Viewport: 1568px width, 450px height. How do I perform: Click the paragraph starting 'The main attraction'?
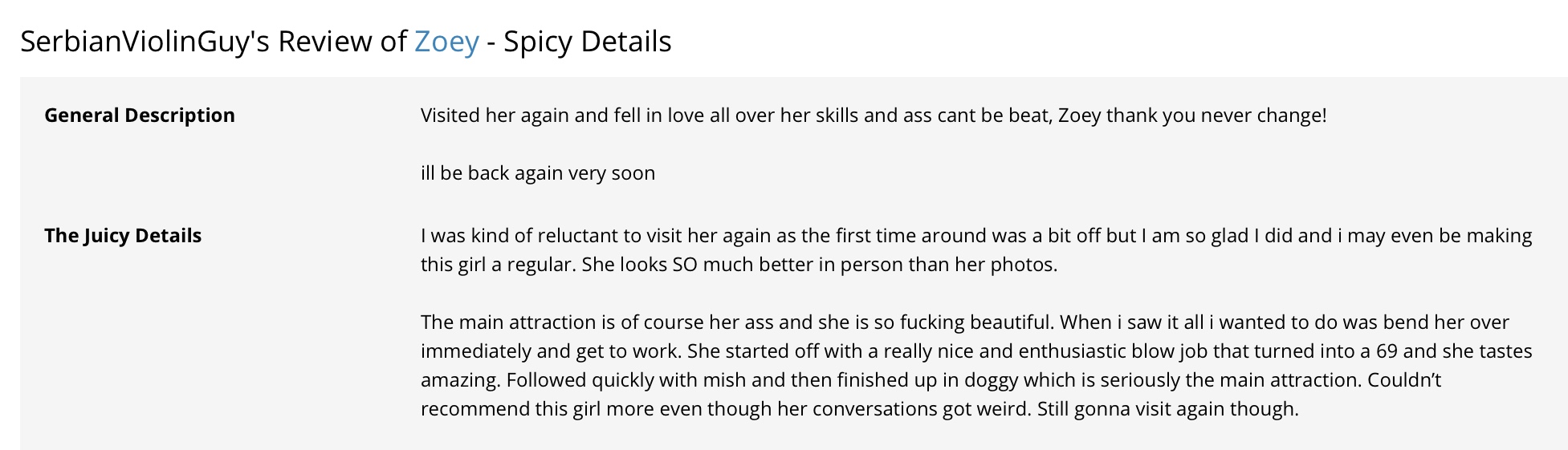coord(976,366)
